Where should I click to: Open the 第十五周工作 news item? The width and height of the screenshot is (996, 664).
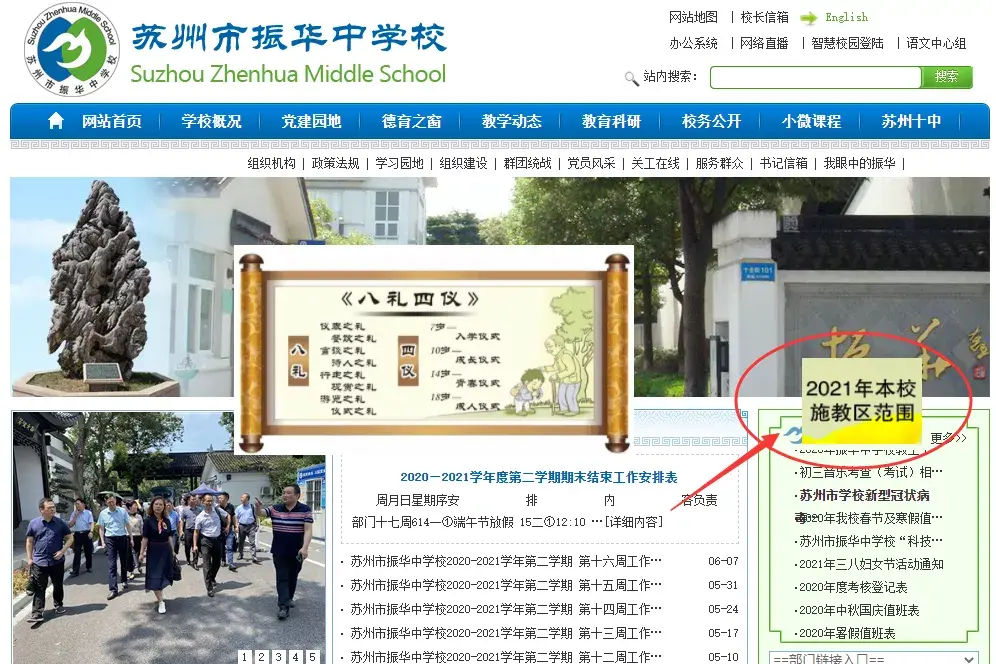coord(506,585)
